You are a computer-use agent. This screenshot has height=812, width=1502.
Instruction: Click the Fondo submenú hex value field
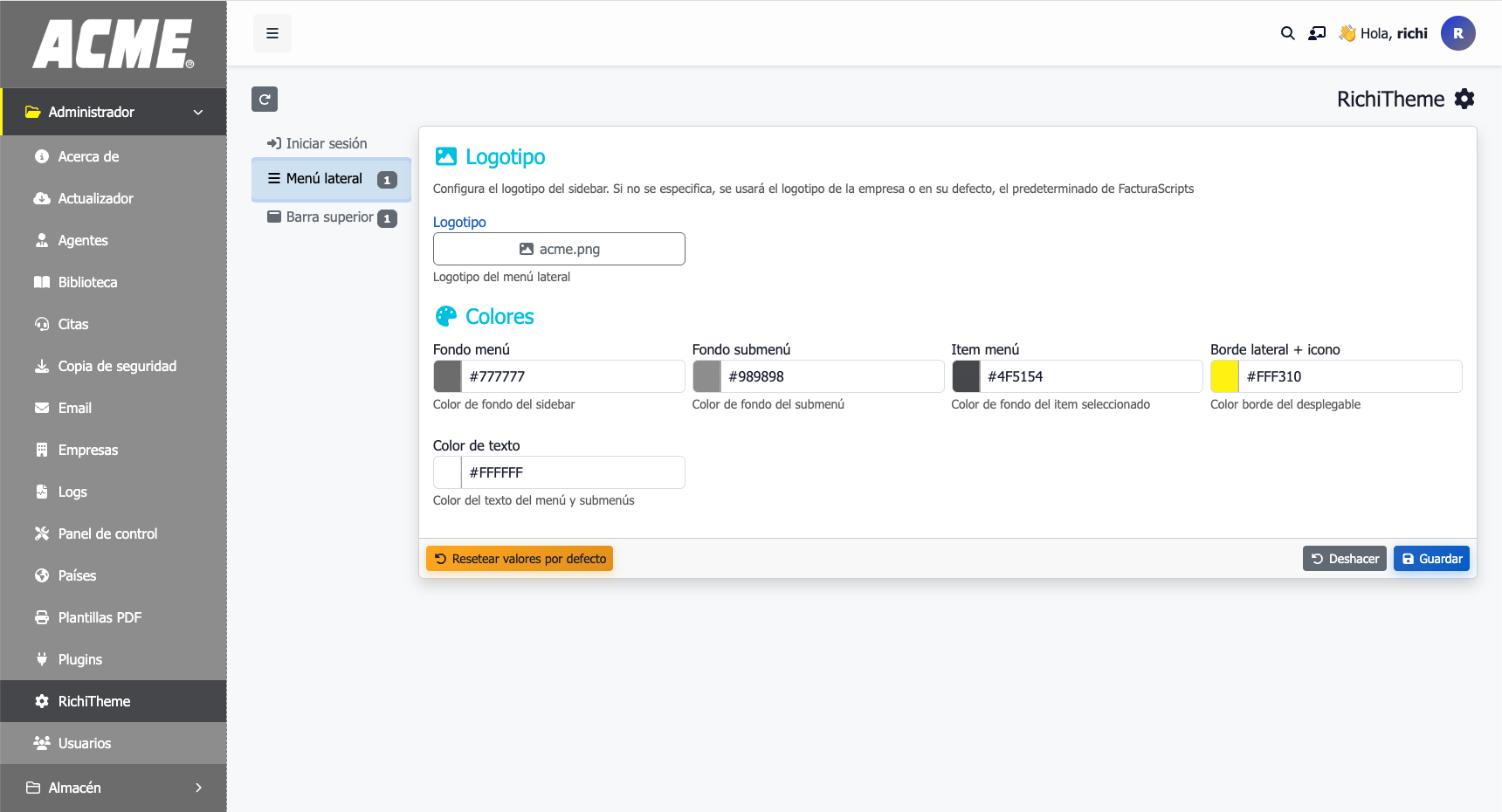[832, 376]
